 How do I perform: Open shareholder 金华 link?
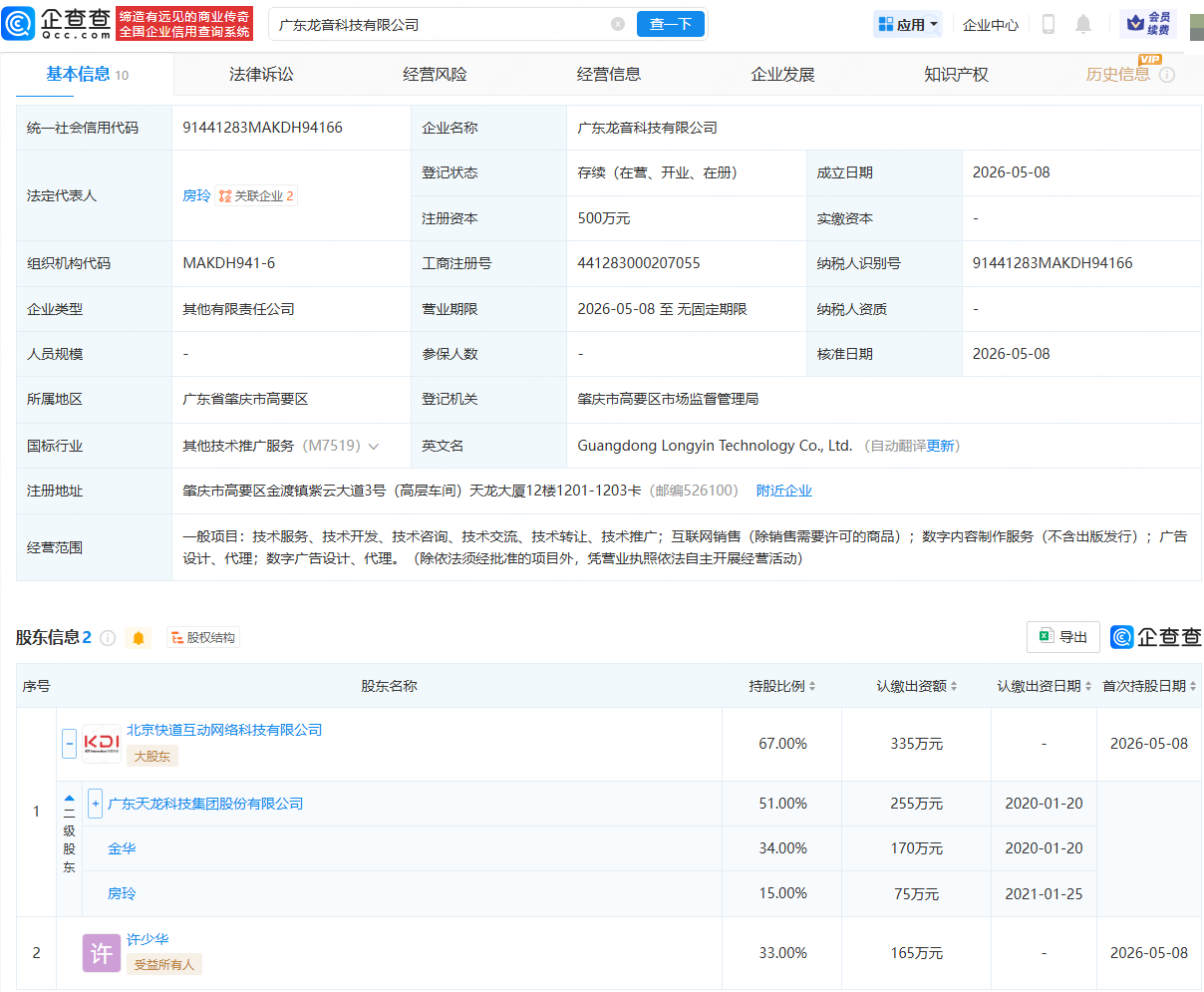point(122,849)
